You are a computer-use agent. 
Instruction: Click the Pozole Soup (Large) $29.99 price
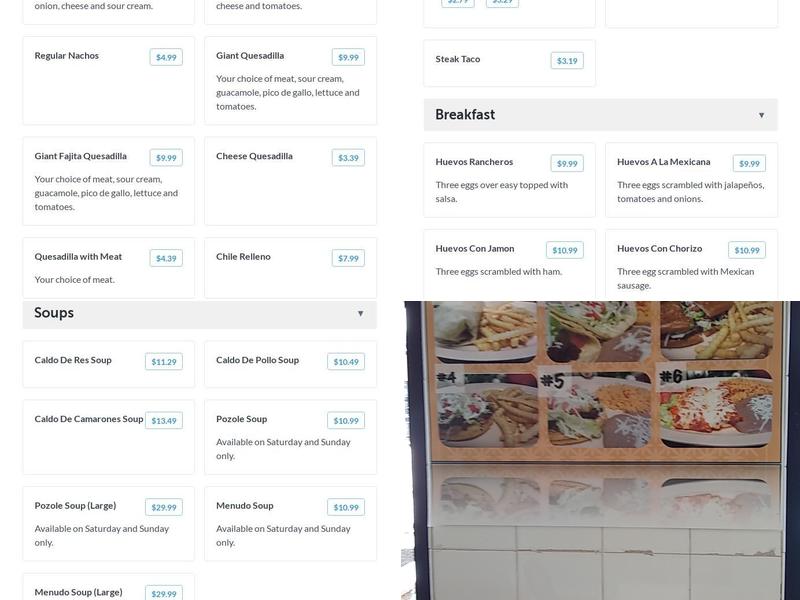[x=164, y=507]
